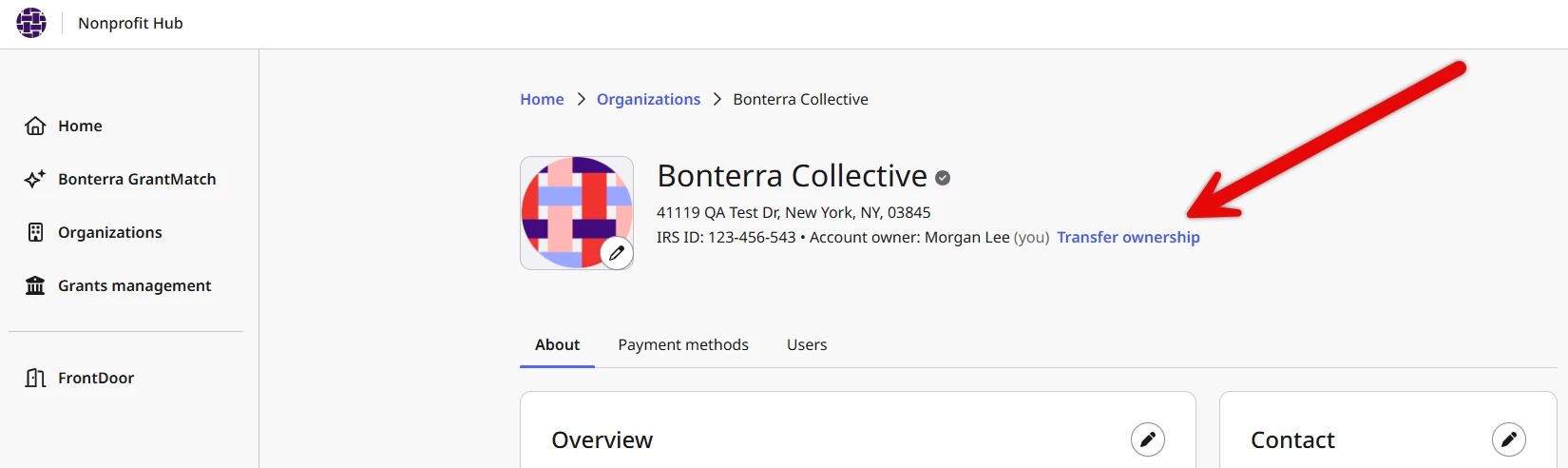The width and height of the screenshot is (1568, 468).
Task: Click the Organizations building icon
Action: tap(35, 232)
